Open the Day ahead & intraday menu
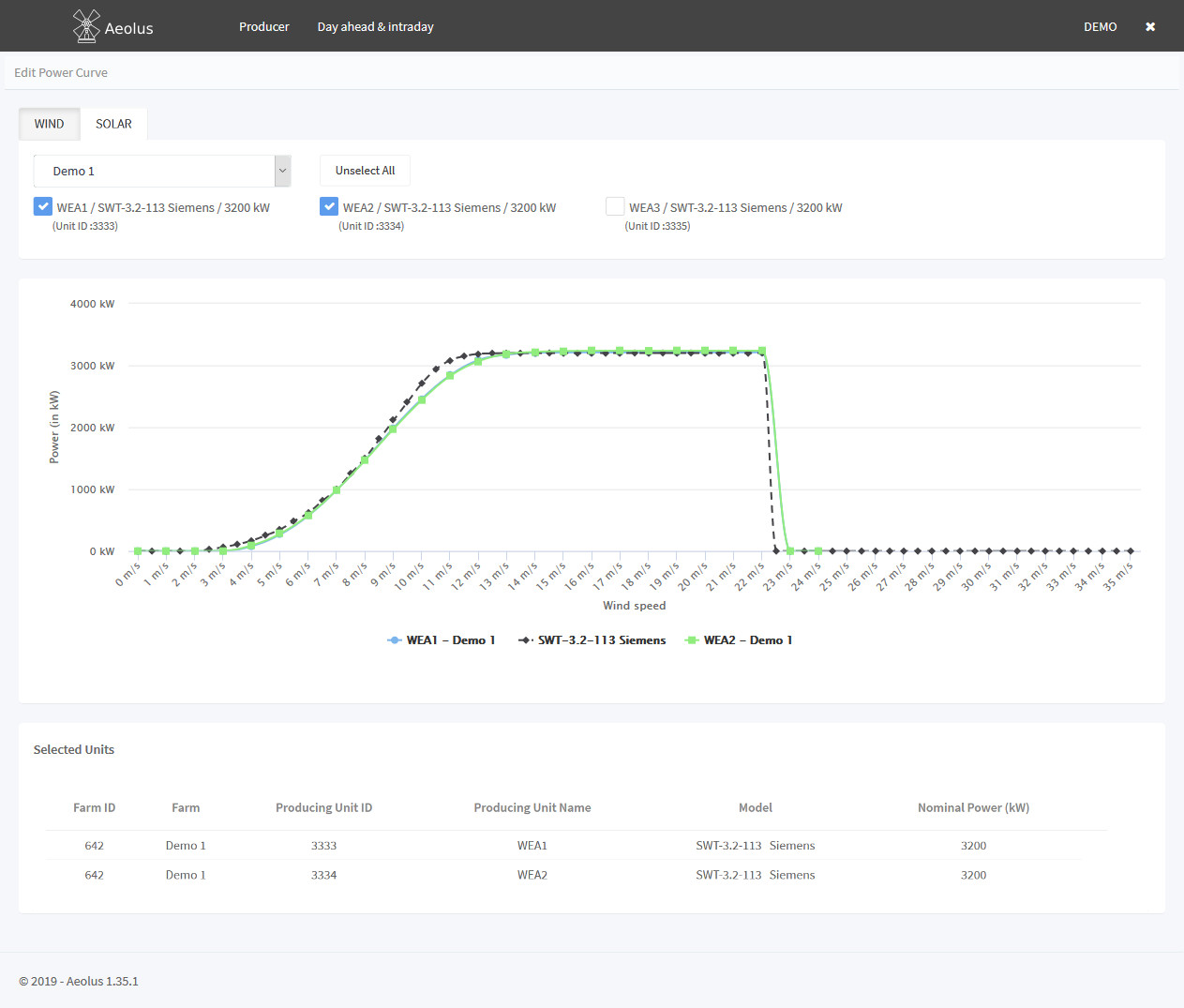This screenshot has width=1184, height=1008. (376, 27)
